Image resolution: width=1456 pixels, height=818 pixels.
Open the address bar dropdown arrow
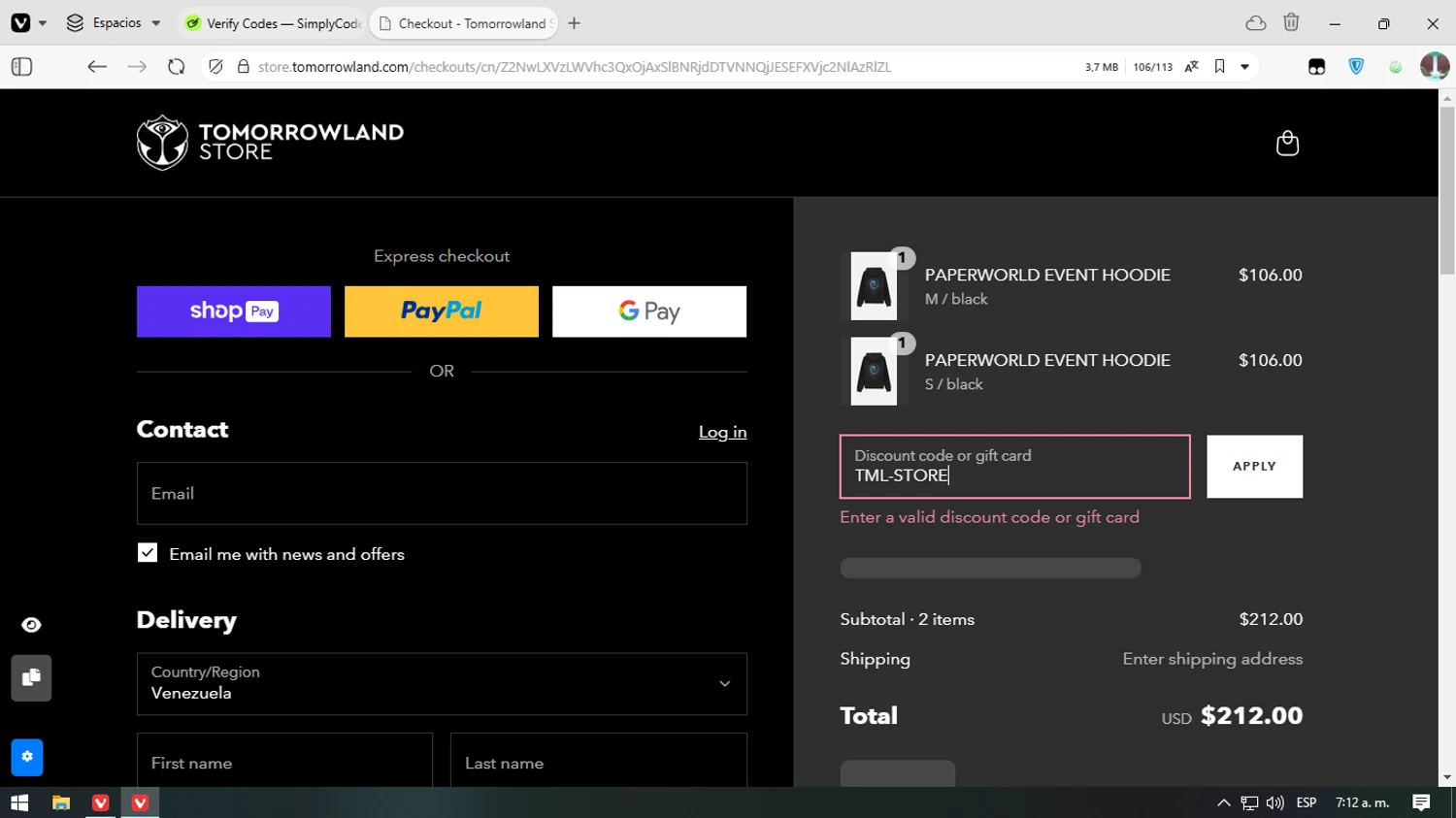(x=1244, y=67)
